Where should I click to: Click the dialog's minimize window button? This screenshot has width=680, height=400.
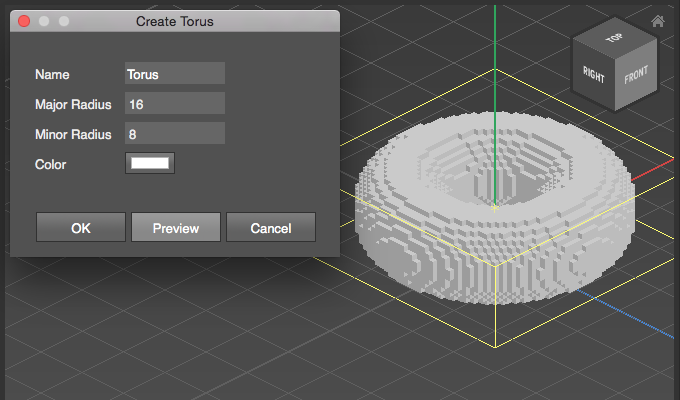click(x=45, y=21)
